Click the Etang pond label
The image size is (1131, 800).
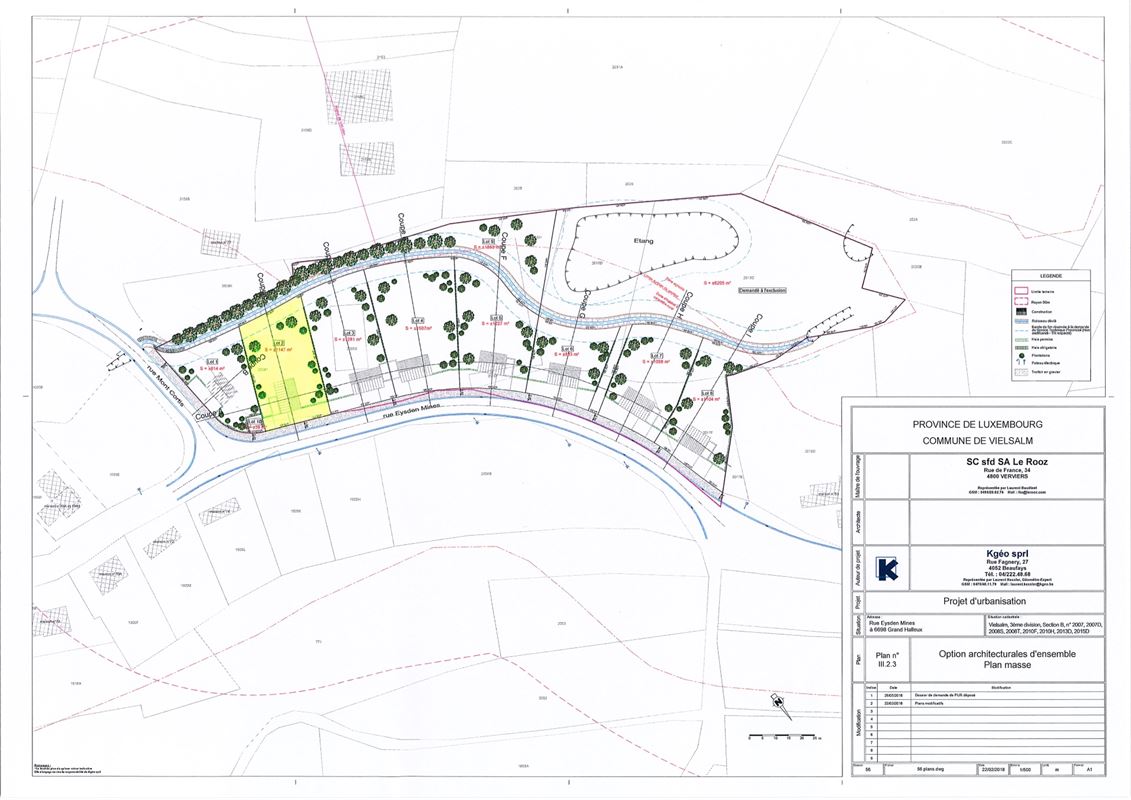tap(643, 241)
